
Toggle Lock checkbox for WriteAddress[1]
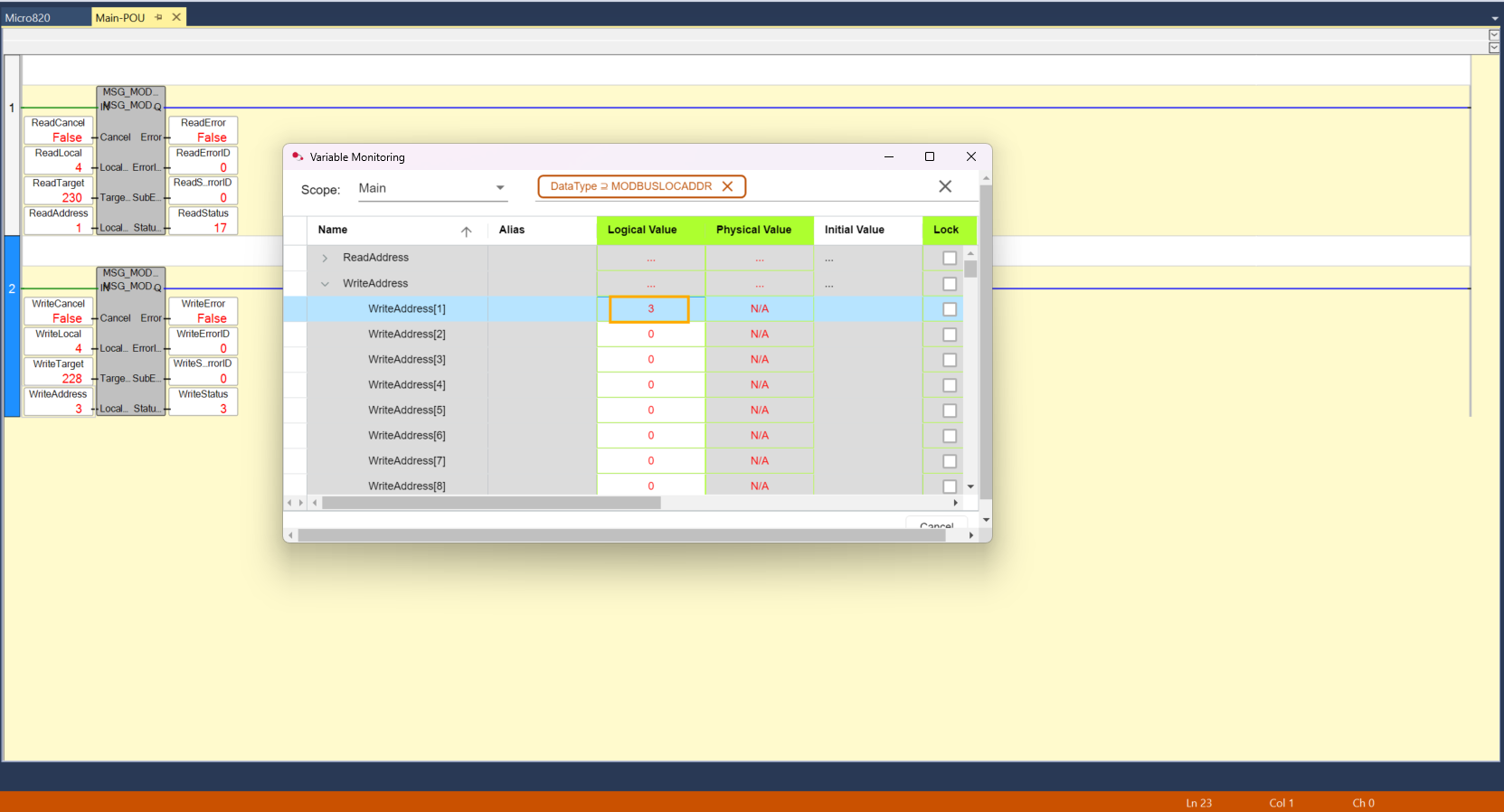949,309
